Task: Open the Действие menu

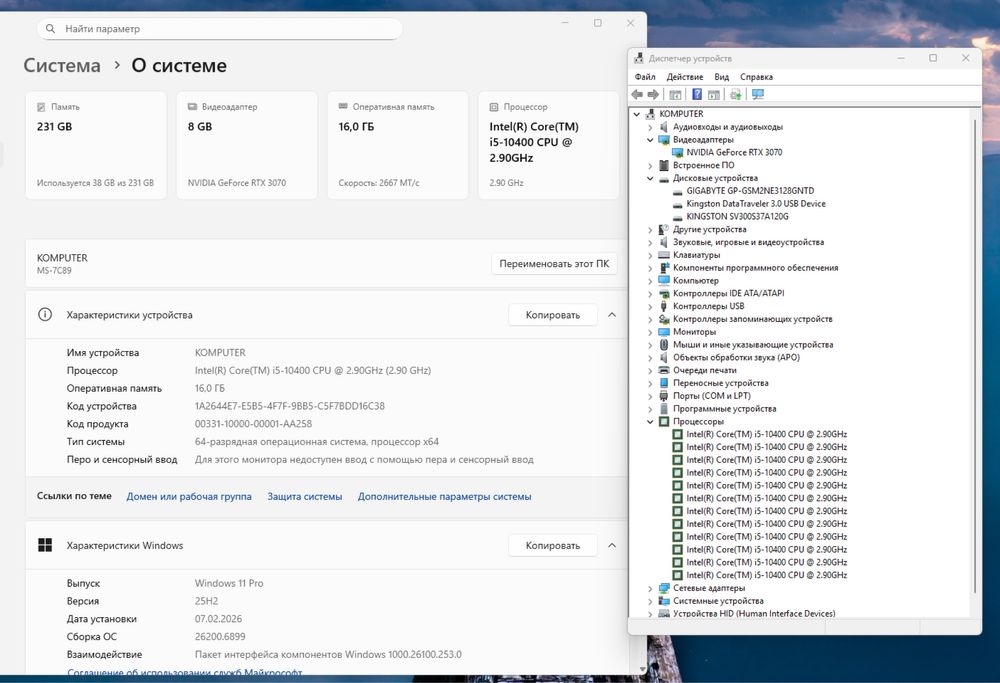Action: 684,77
